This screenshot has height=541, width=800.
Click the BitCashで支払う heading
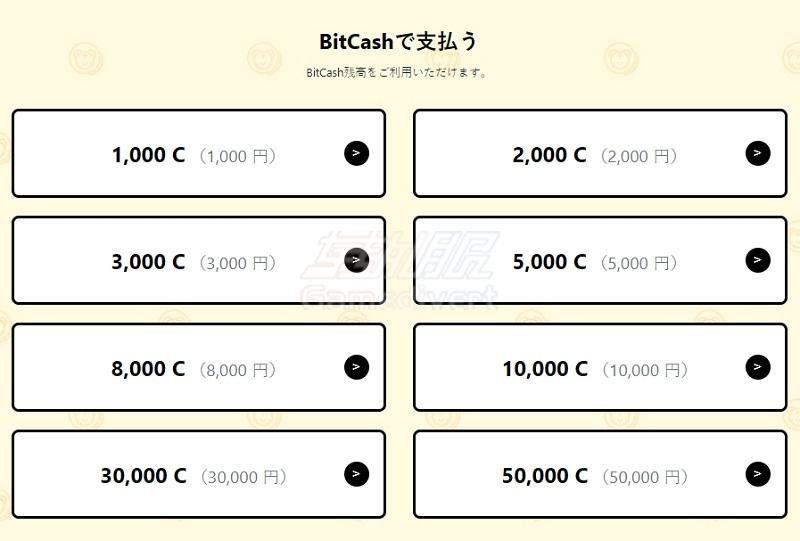click(398, 41)
